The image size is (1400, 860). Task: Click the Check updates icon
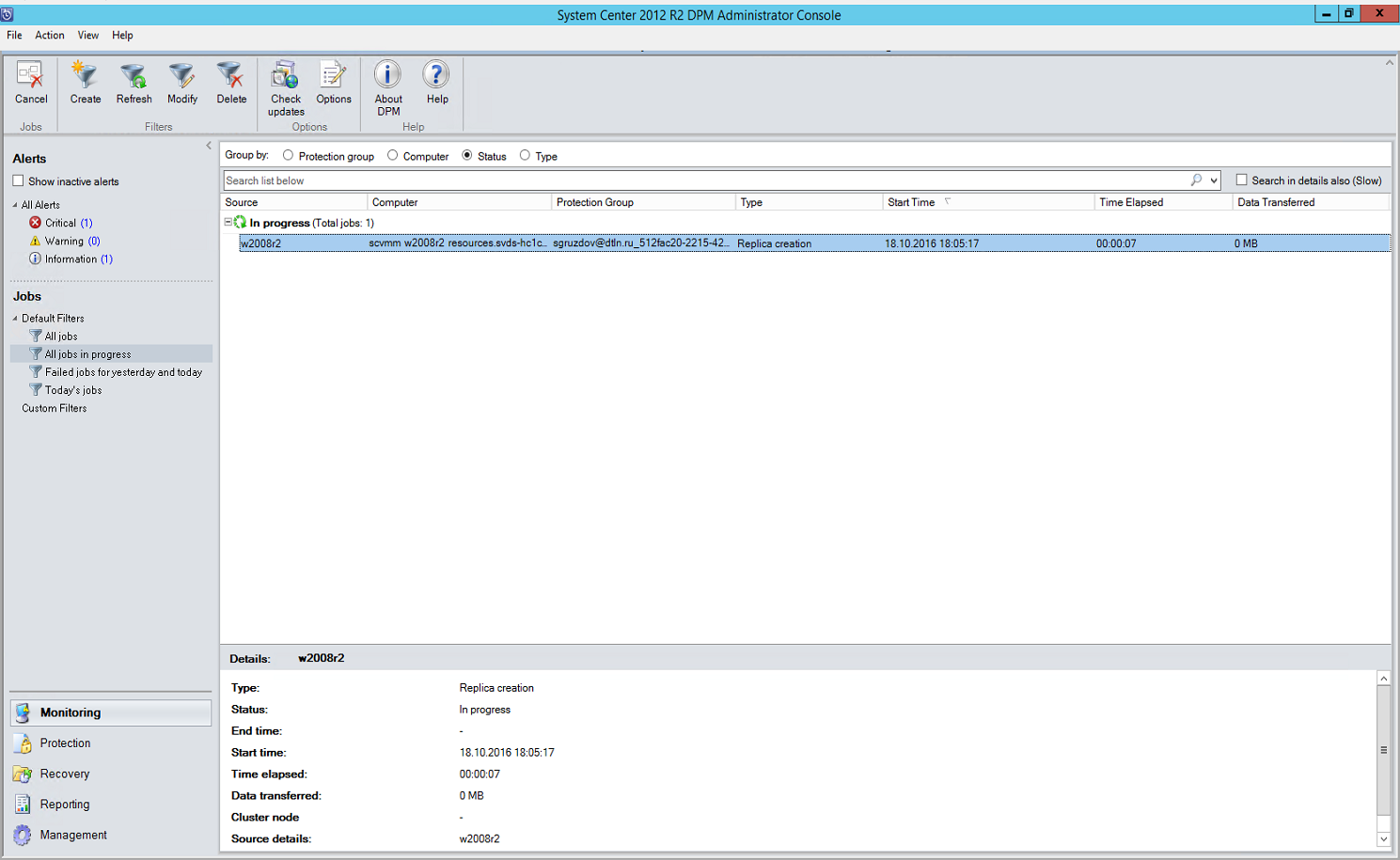[x=285, y=75]
